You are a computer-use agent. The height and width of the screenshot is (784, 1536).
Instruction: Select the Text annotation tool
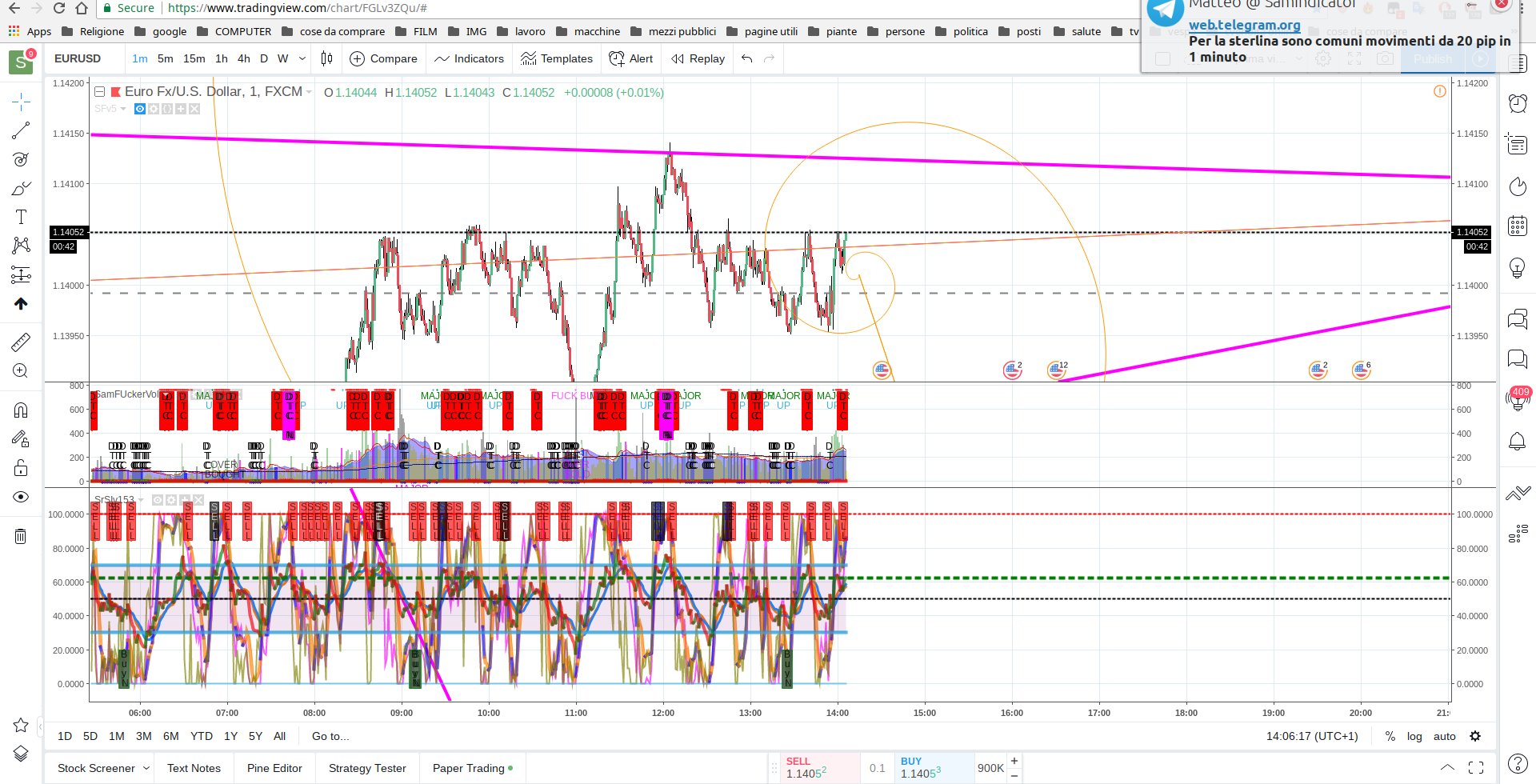click(21, 217)
